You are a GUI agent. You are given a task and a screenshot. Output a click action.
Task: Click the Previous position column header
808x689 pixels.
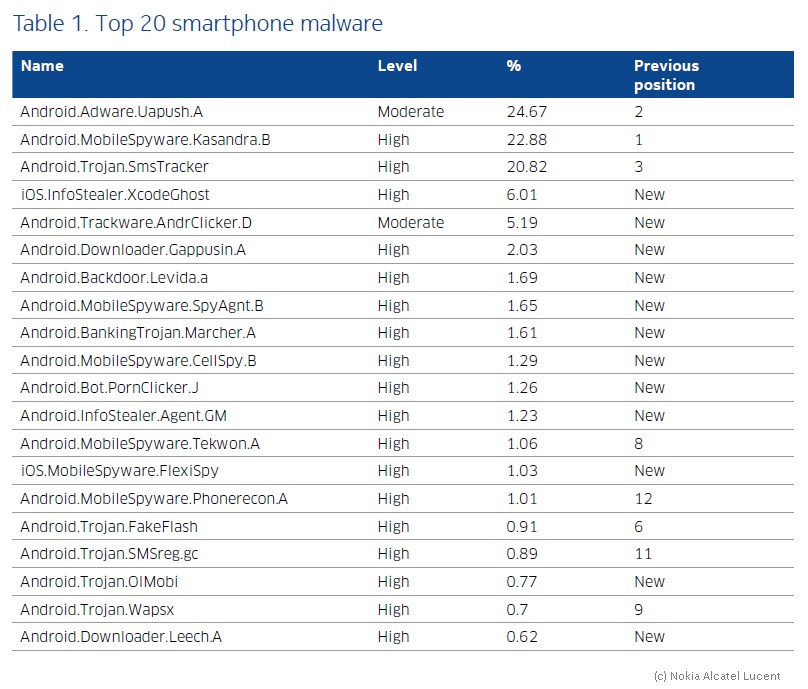666,75
